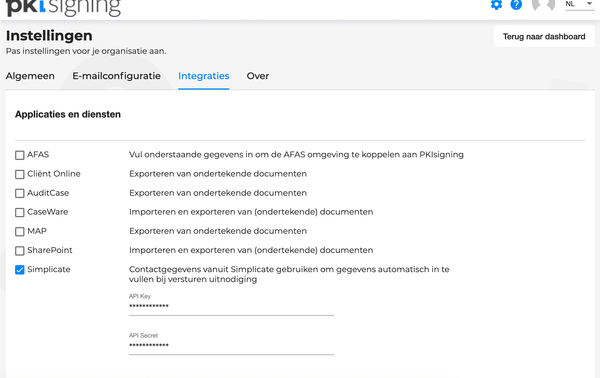Viewport: 600px width, 378px height.
Task: Go back via Terug naar dashboard
Action: click(x=544, y=36)
